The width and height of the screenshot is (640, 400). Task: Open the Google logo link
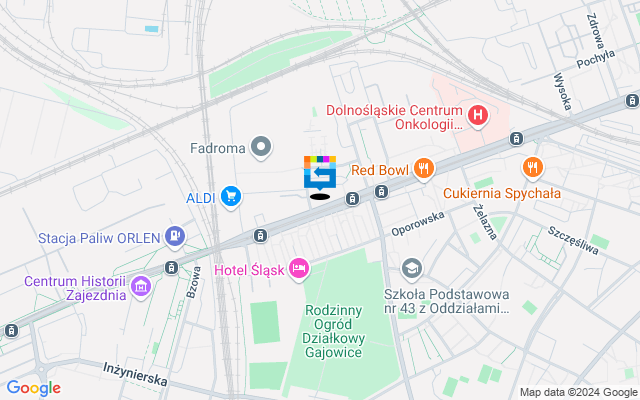[34, 388]
